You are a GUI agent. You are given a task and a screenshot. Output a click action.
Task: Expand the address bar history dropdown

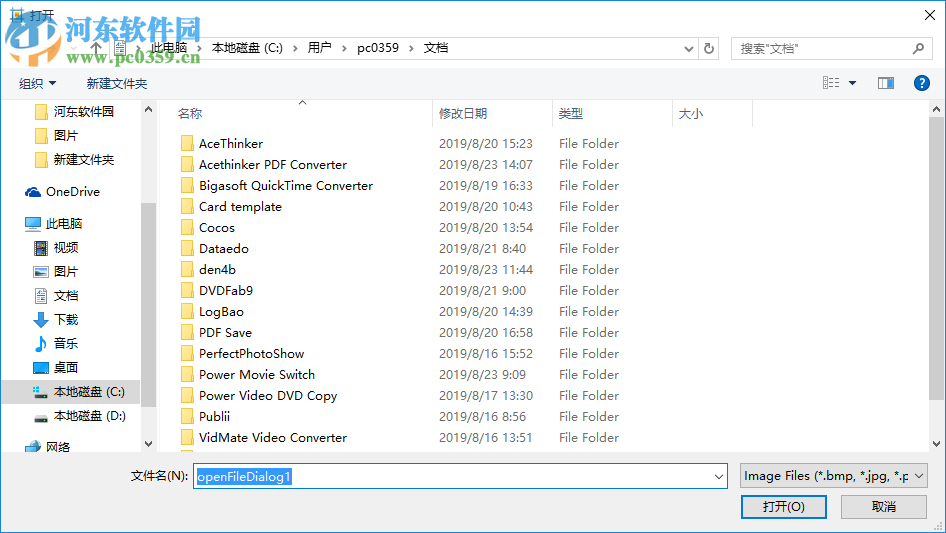tap(688, 49)
